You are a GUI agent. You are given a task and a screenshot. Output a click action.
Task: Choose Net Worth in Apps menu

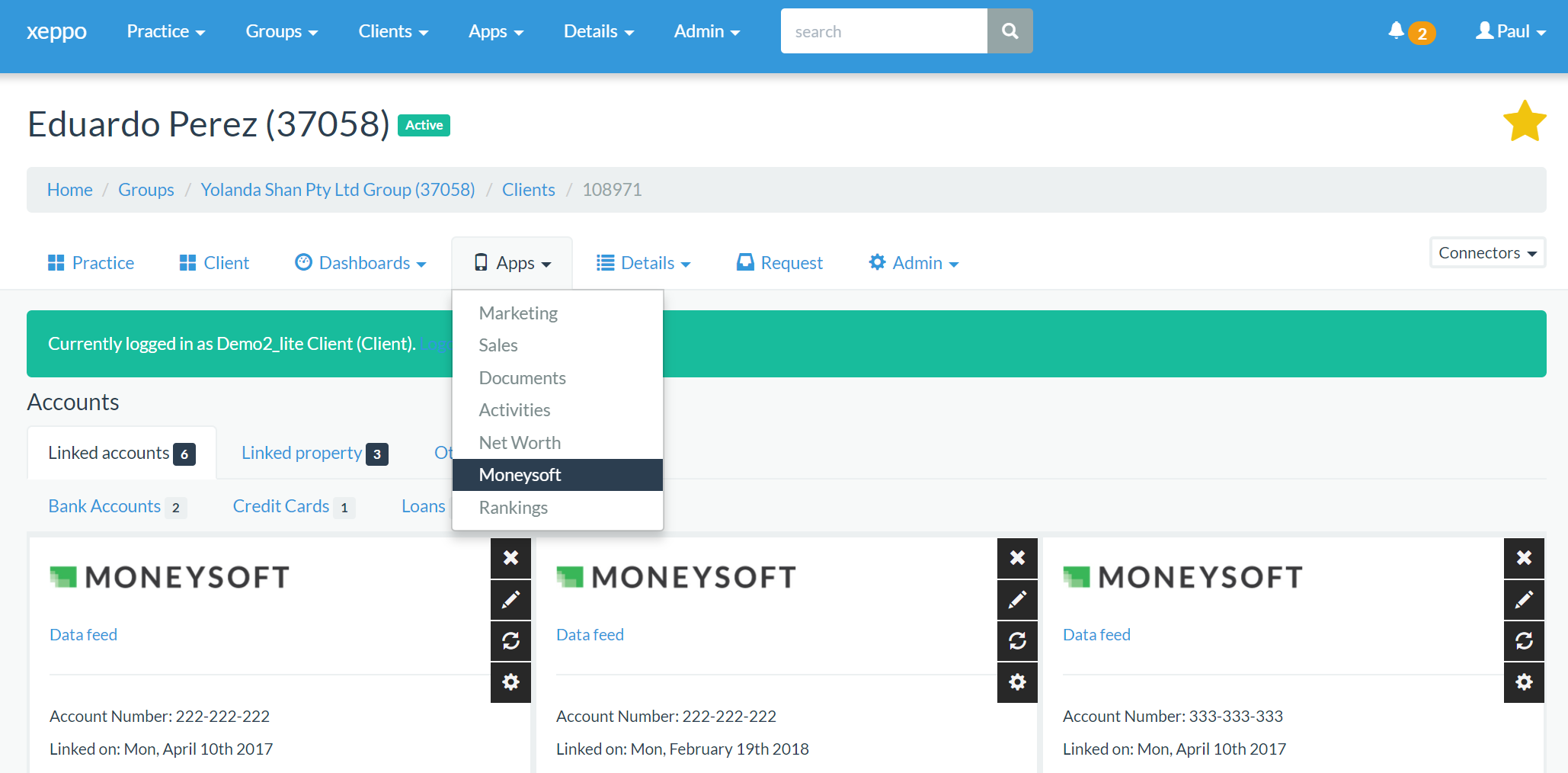tap(520, 443)
